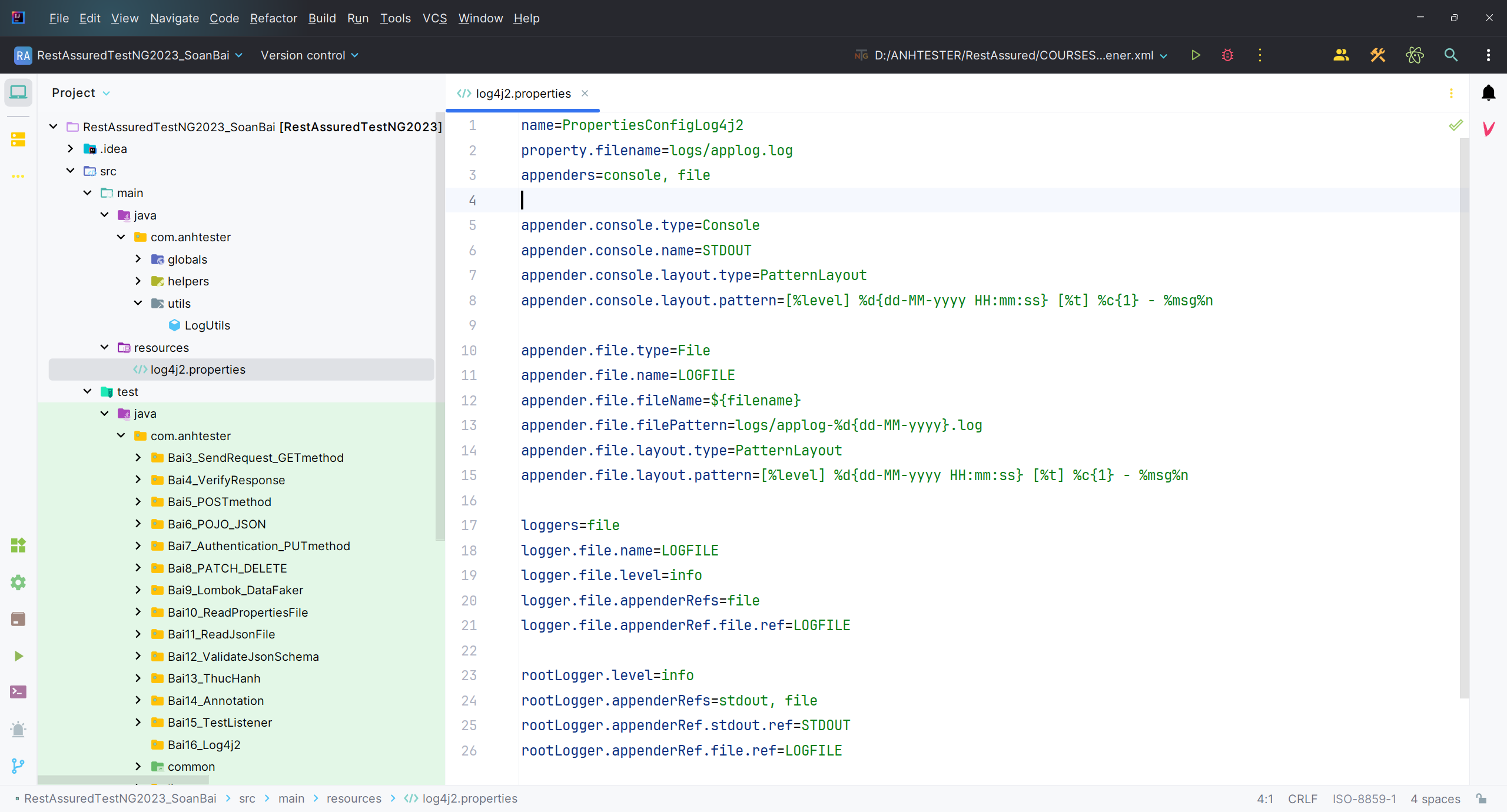Image resolution: width=1507 pixels, height=812 pixels.
Task: Click the atom-shaped toolbar icon
Action: (1415, 55)
